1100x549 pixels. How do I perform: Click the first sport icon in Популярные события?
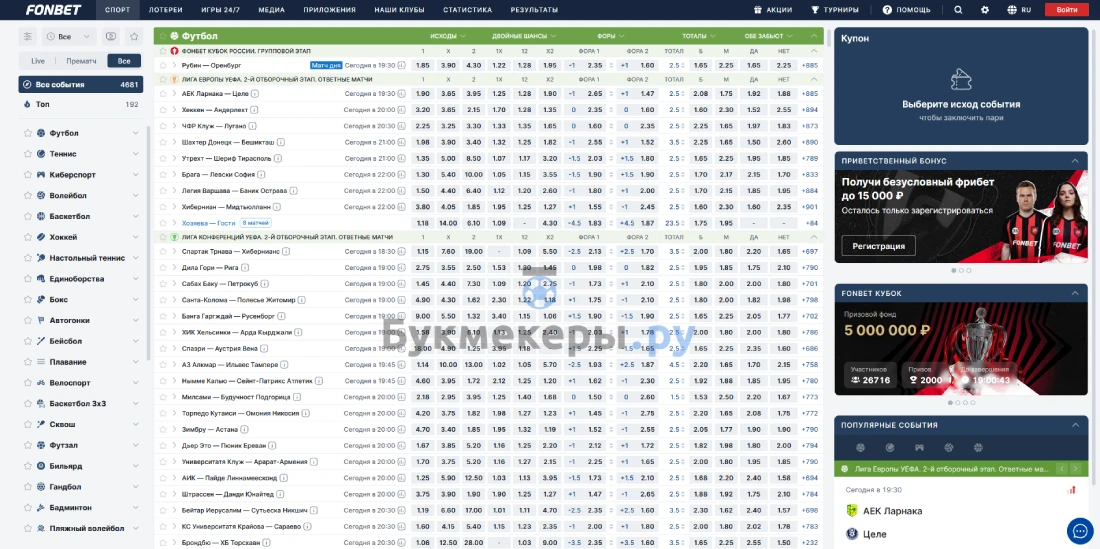[x=860, y=447]
